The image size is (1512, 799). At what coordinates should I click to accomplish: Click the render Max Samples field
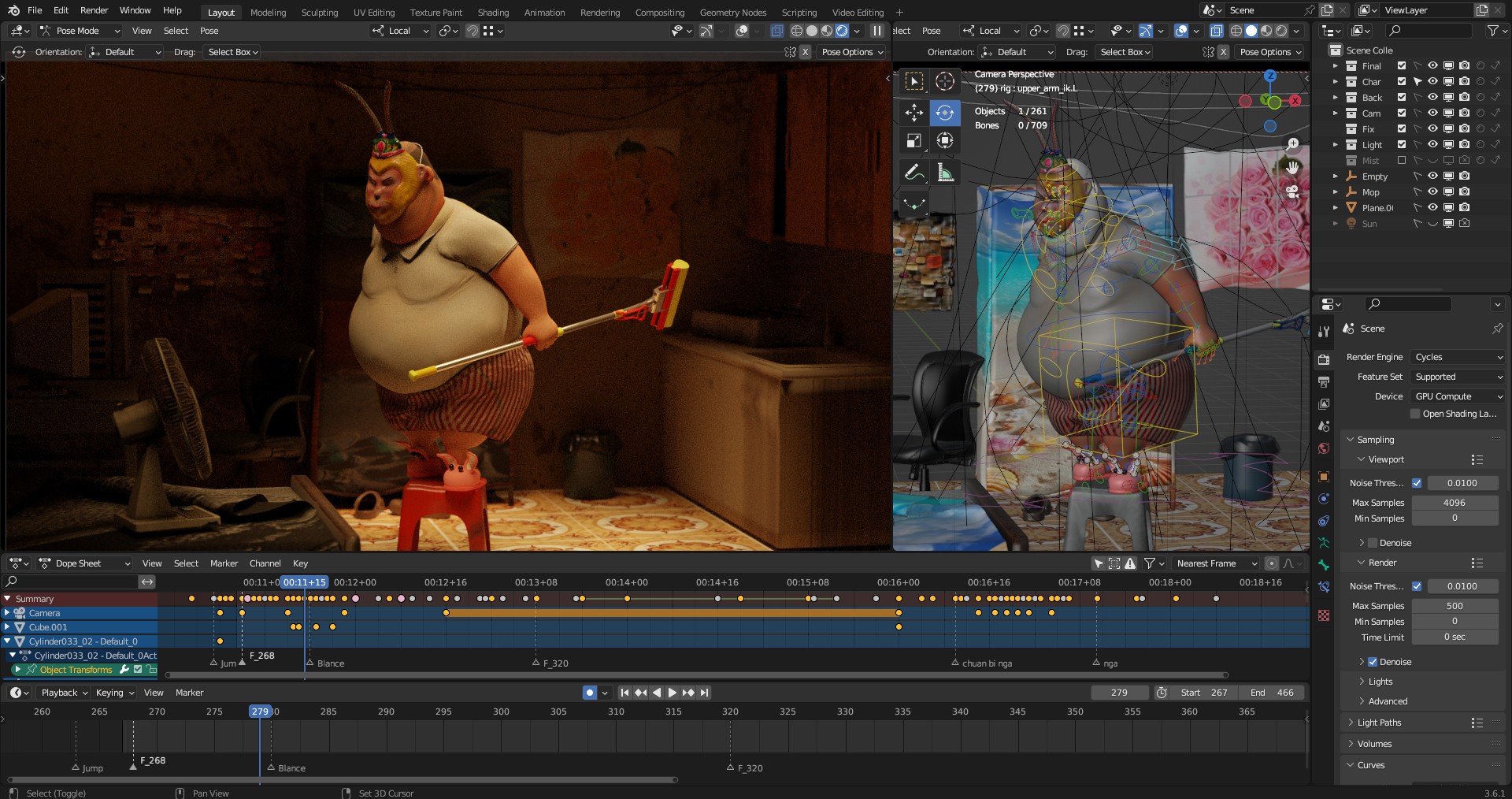[x=1454, y=606]
